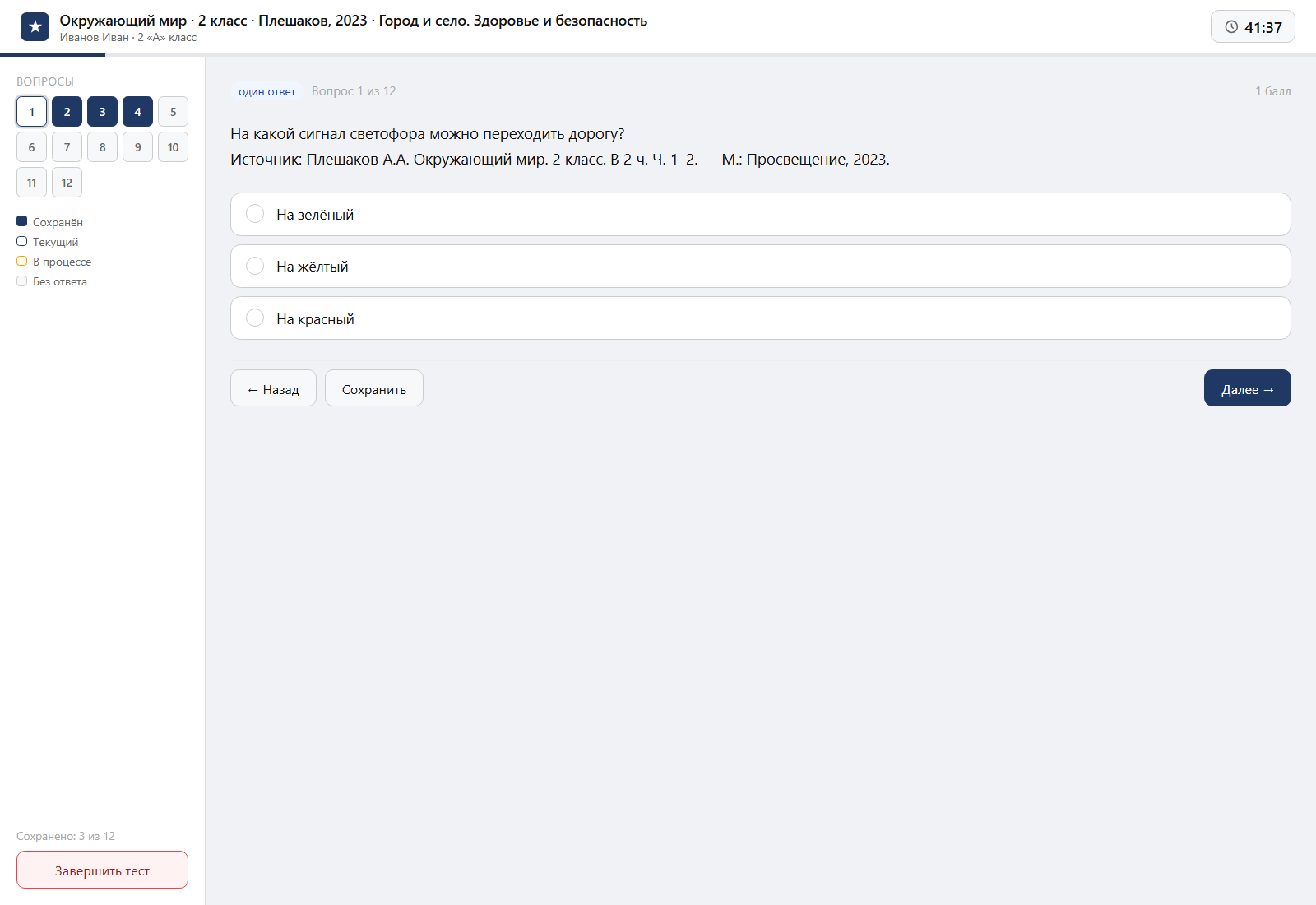
Task: Jump to question 9
Action: (137, 147)
